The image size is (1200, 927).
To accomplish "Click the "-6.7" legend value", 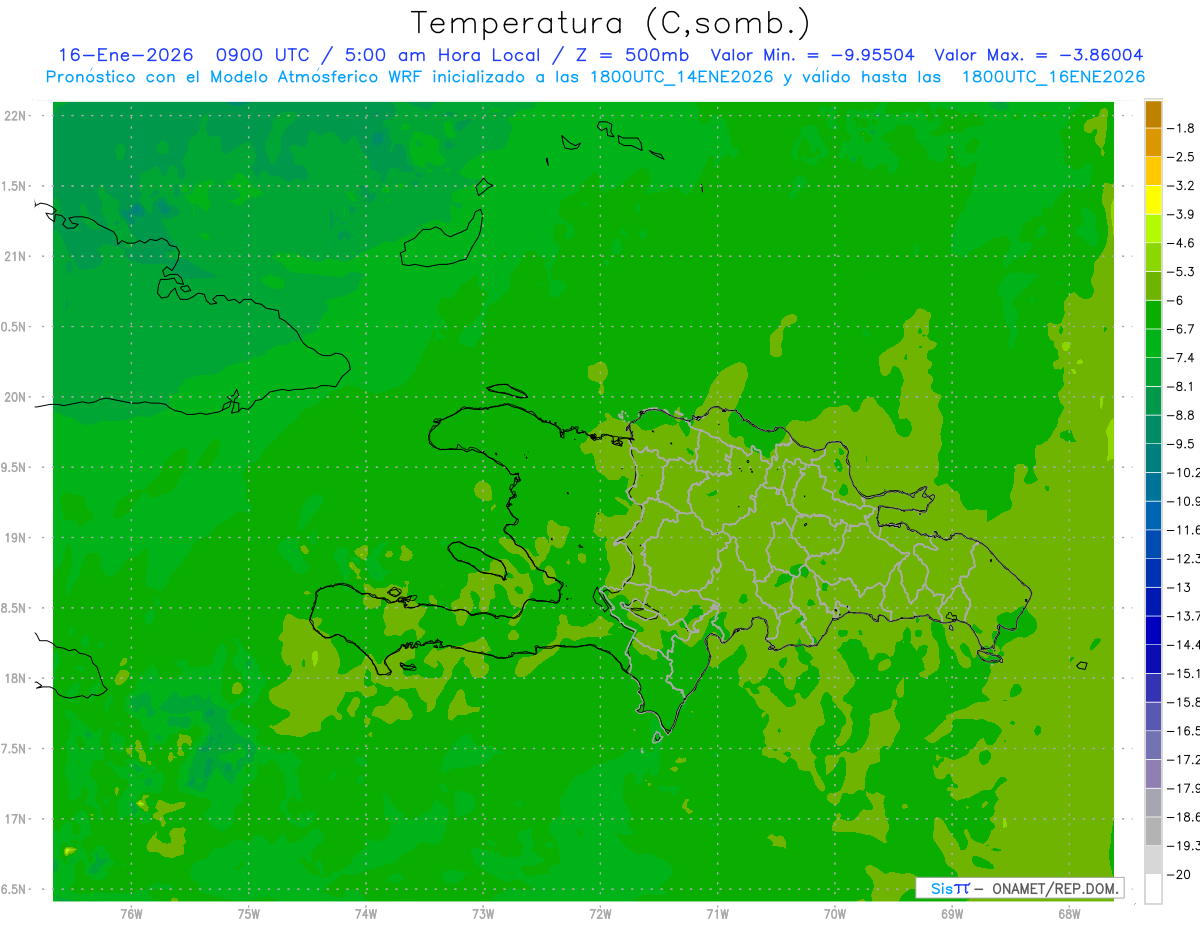I will click(1182, 329).
